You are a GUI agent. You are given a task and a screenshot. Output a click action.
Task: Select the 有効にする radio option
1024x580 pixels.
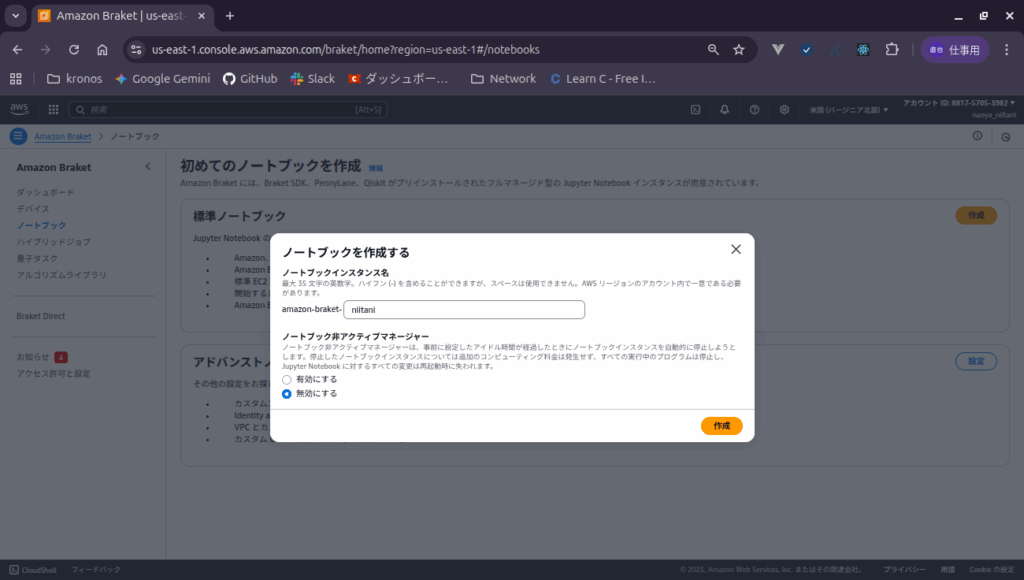[287, 379]
